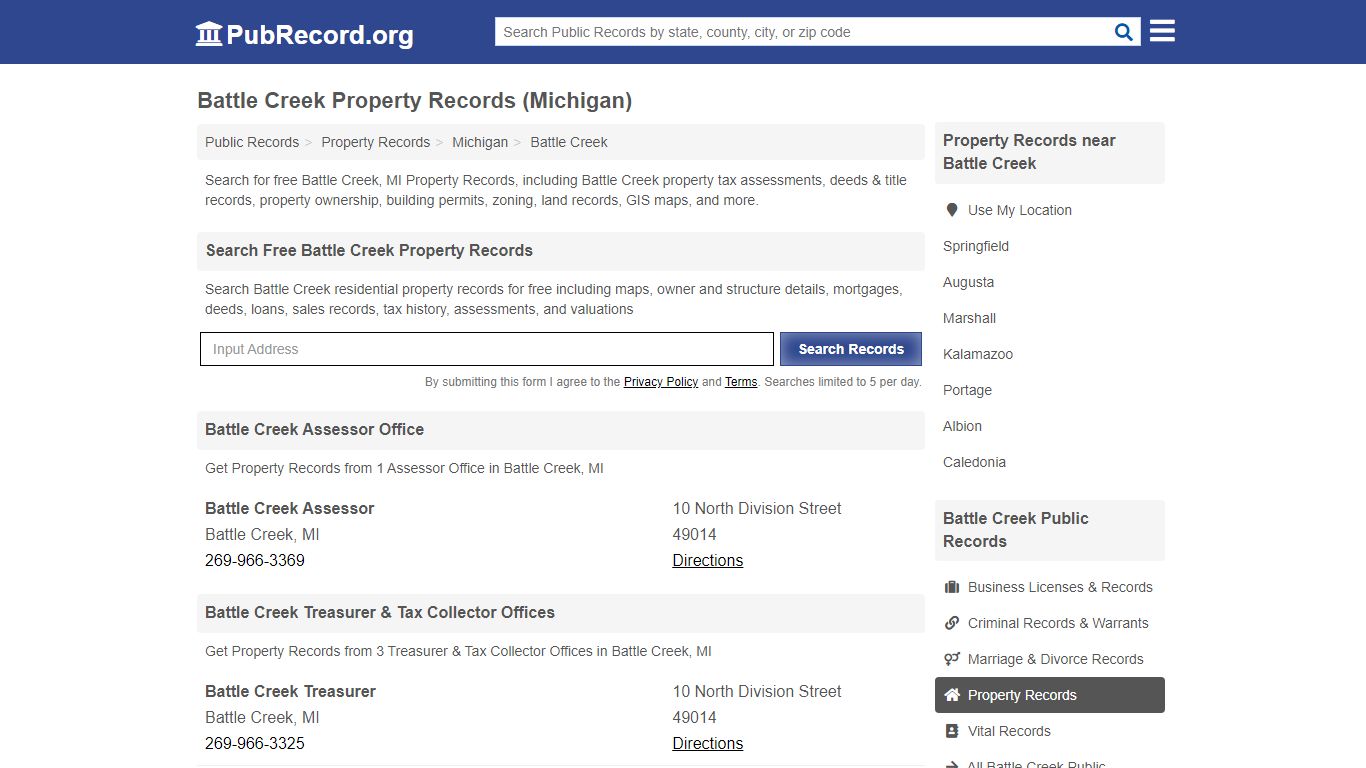Click the Marriage & Divorce gender icon
Screen dimensions: 1366x768
pos(952,659)
